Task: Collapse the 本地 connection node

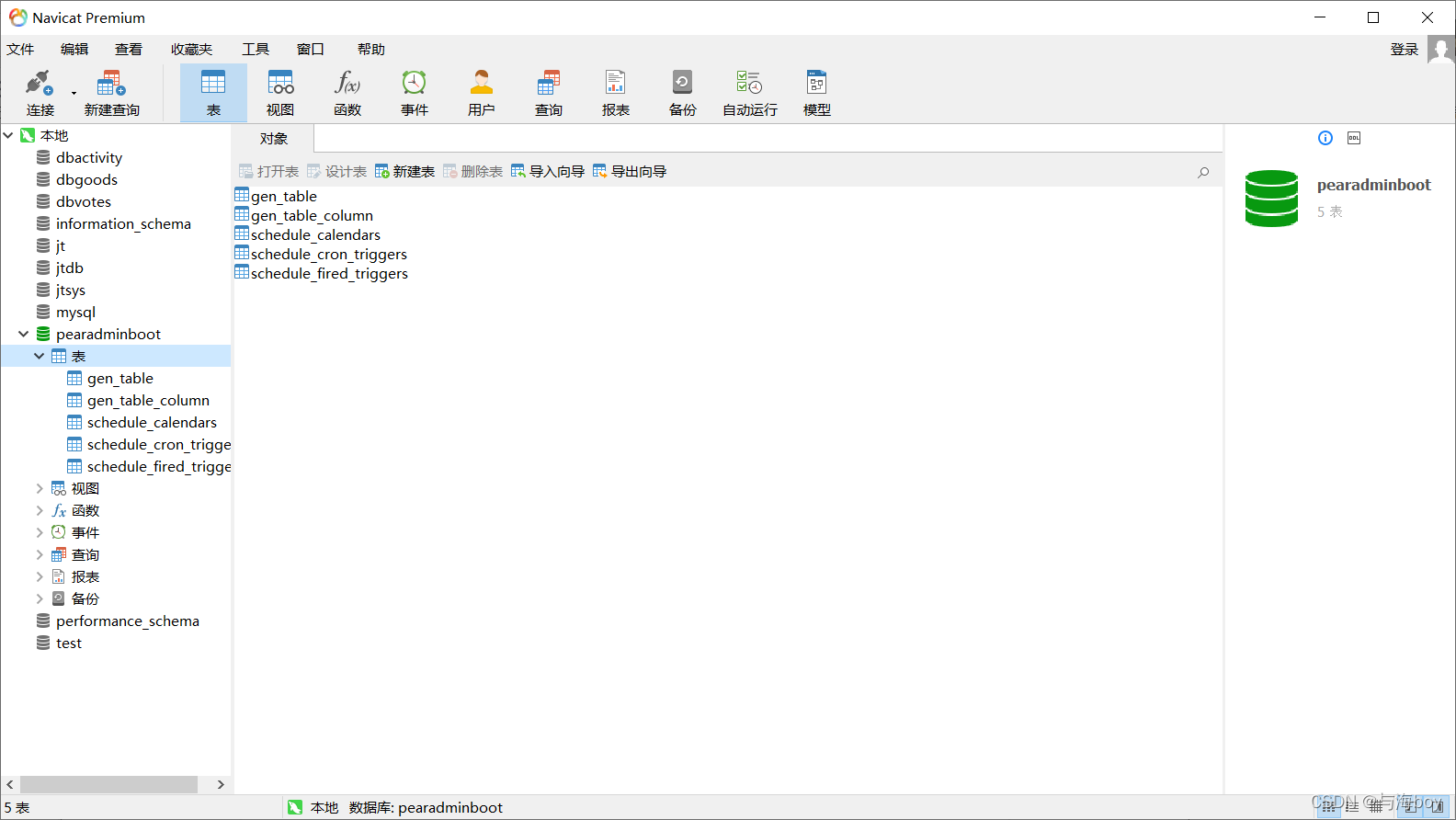Action: click(8, 135)
